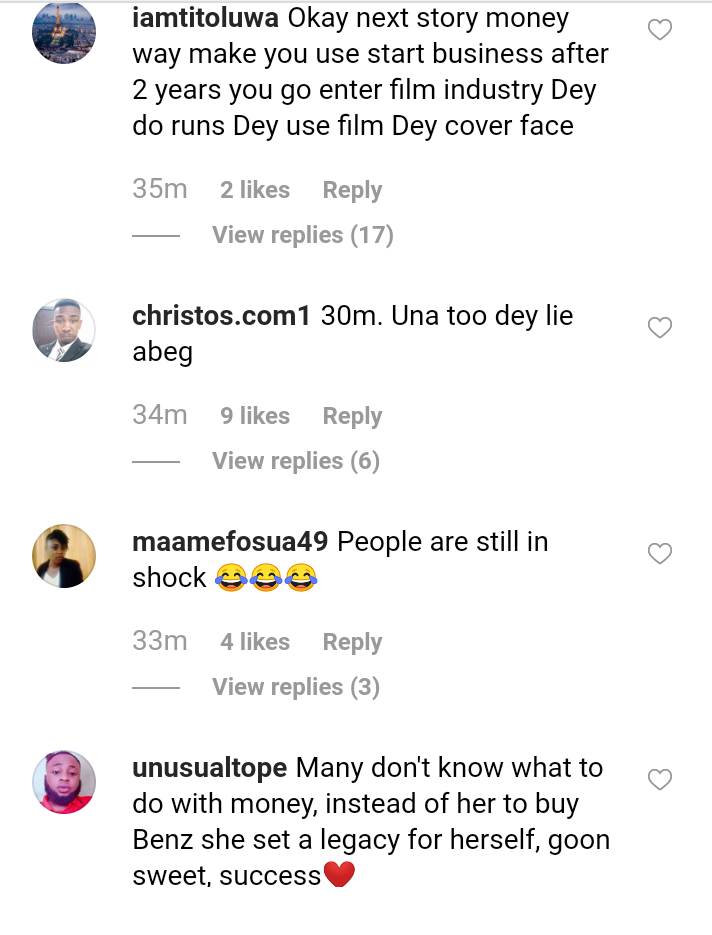Expand View replies (6)

(295, 461)
